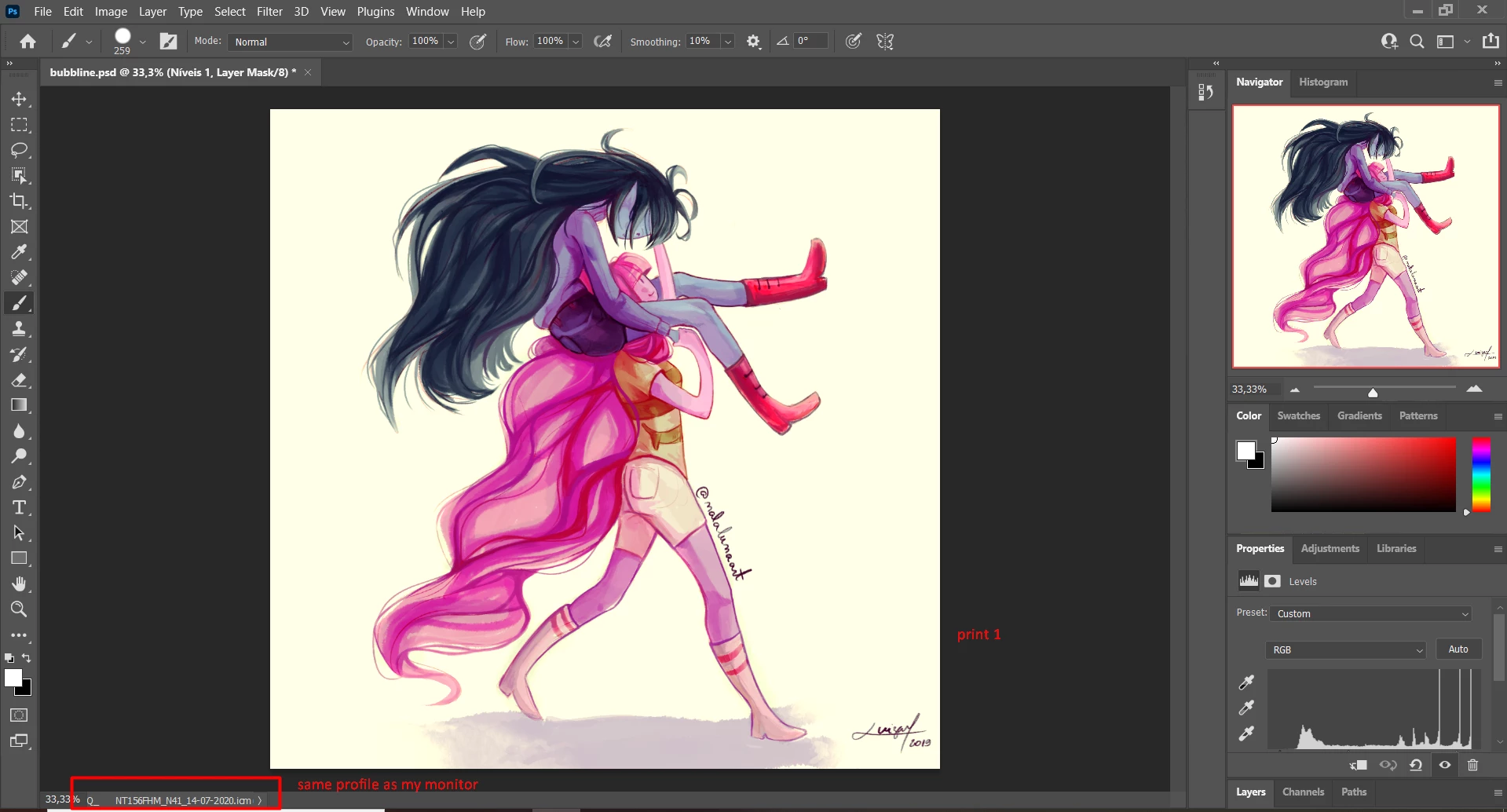Select the Clone Stamp tool

(20, 328)
